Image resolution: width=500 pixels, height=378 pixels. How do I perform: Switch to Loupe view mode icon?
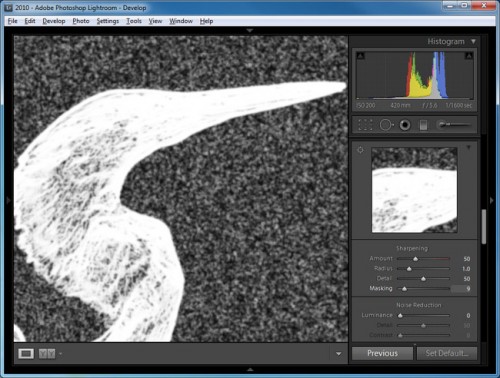(x=26, y=354)
